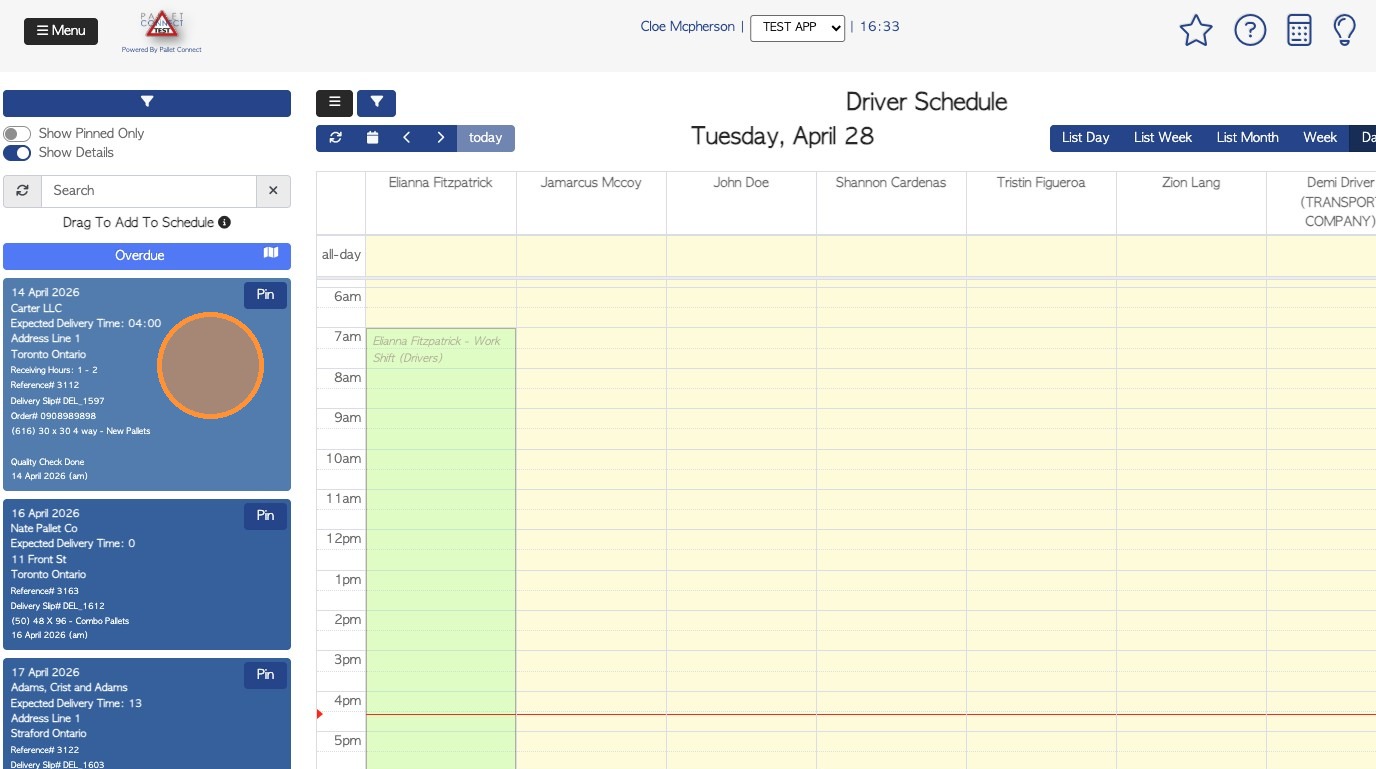Open the calculator icon
Screen dimensions: 1376x769
(x=1299, y=31)
